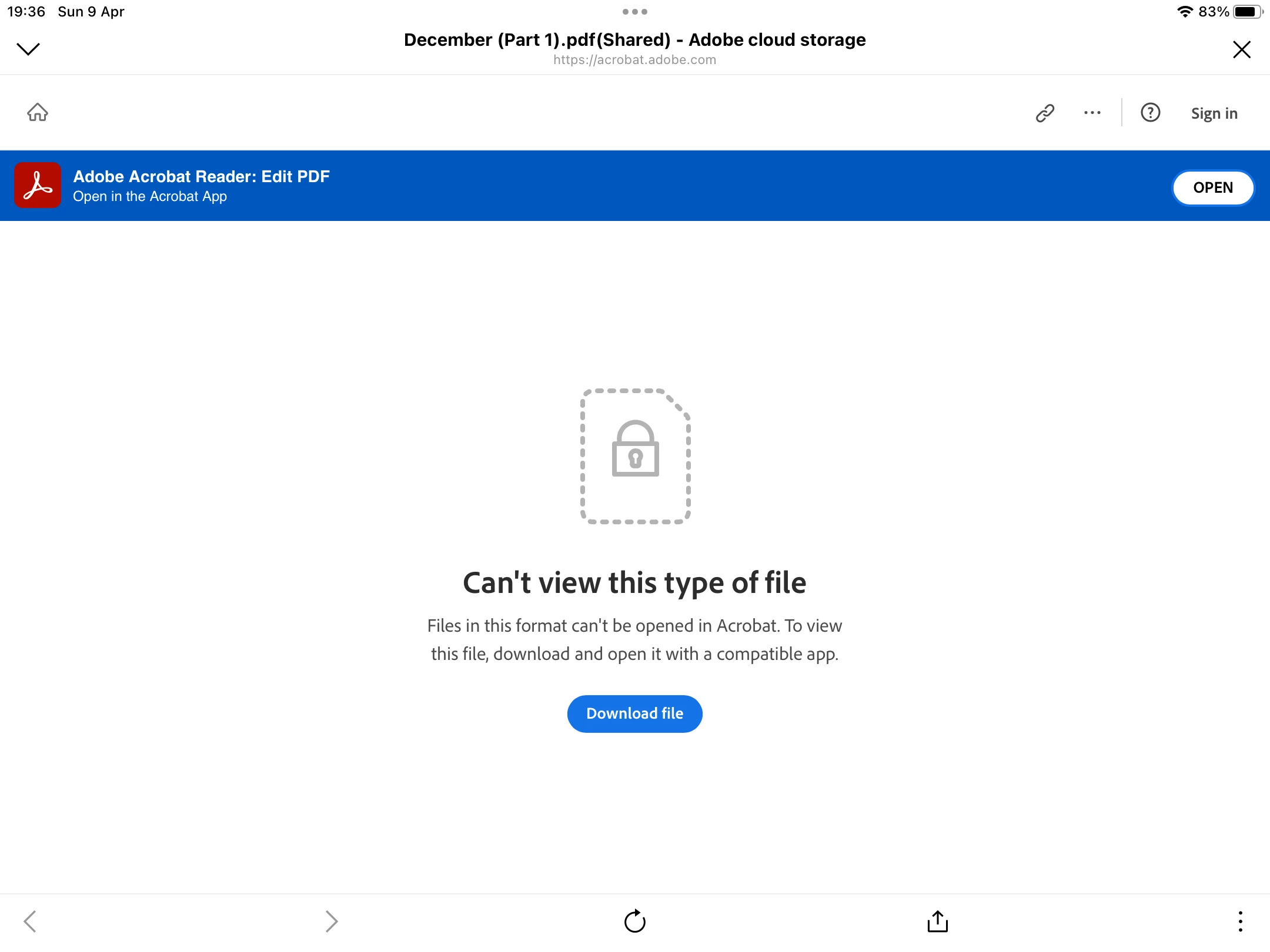Open the help question mark icon

pyautogui.click(x=1150, y=113)
